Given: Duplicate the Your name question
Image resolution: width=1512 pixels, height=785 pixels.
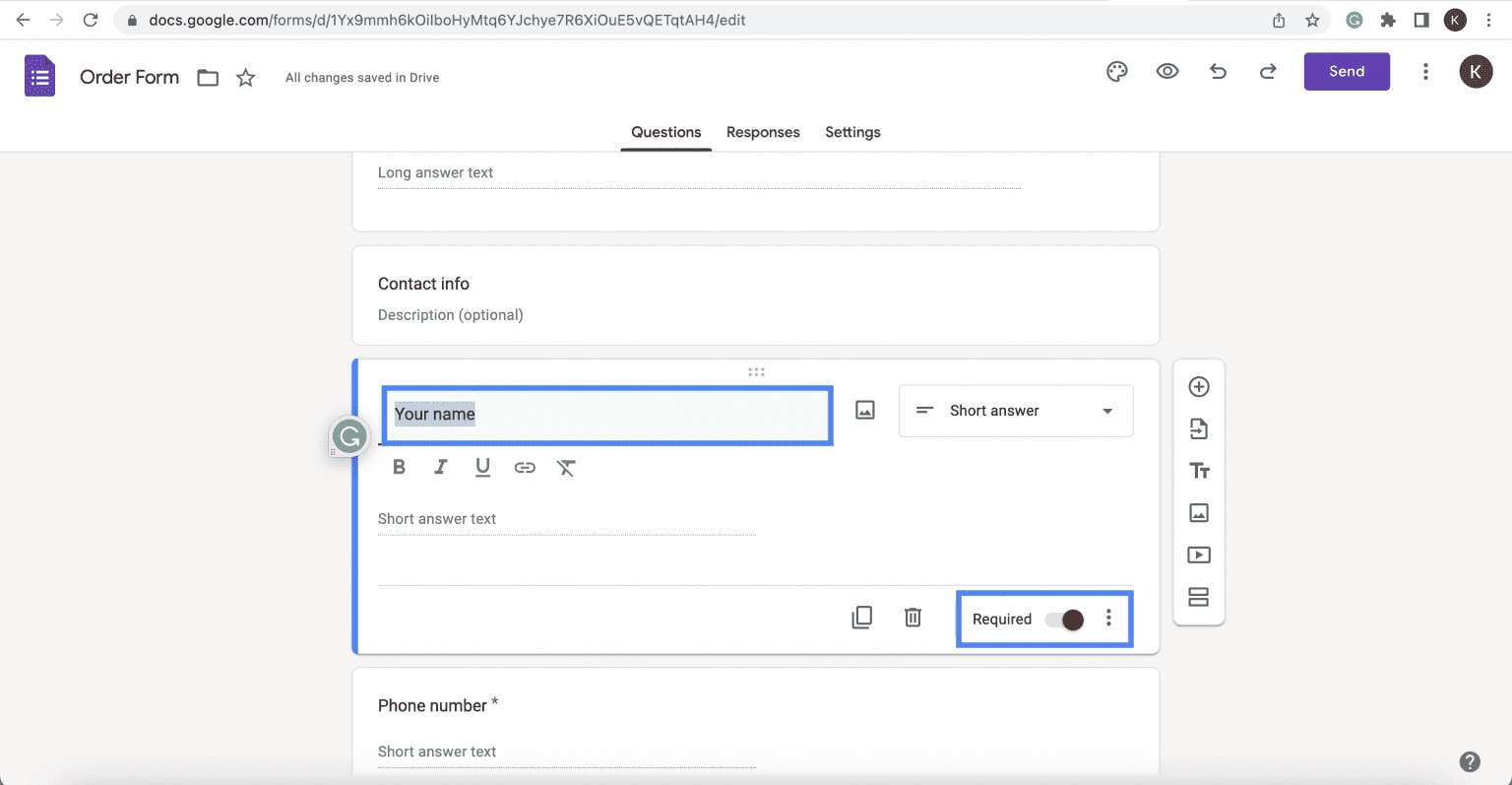Looking at the screenshot, I should [861, 617].
